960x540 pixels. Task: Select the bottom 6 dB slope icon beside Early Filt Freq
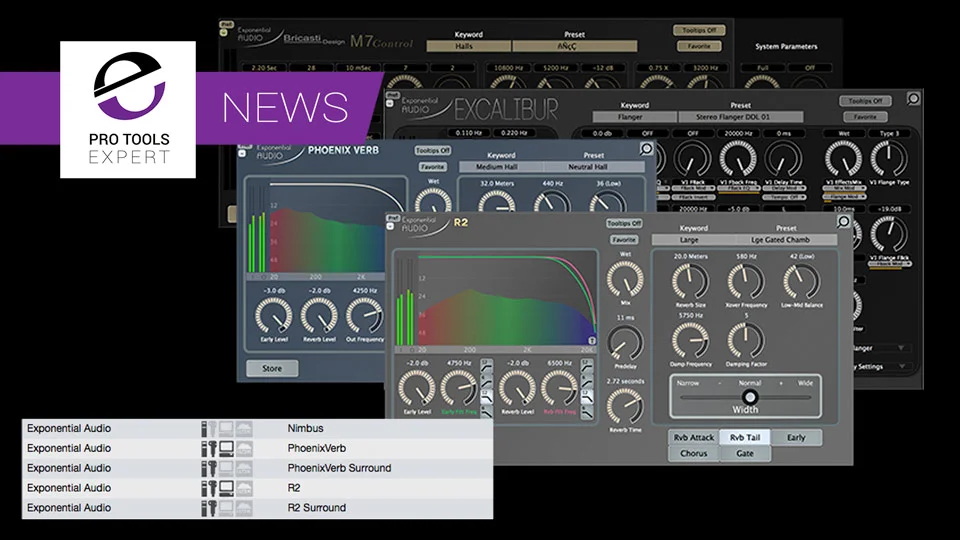[x=486, y=413]
